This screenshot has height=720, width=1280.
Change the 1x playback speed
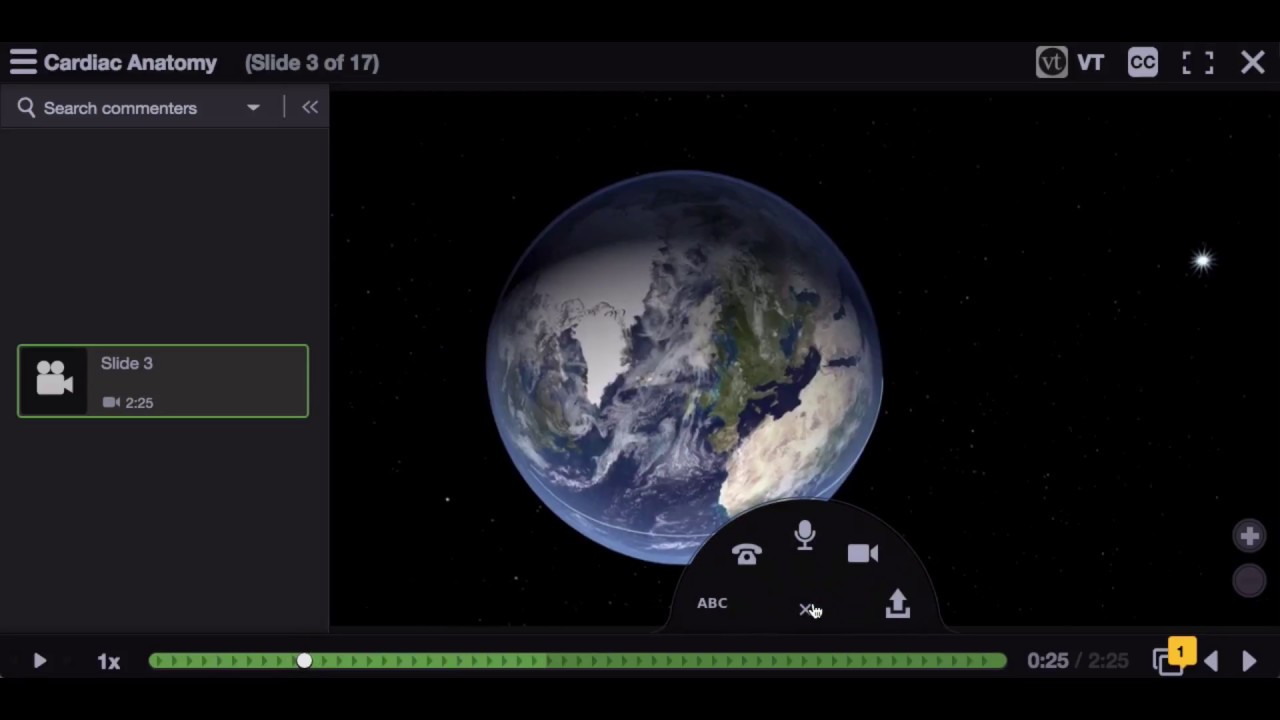click(109, 661)
